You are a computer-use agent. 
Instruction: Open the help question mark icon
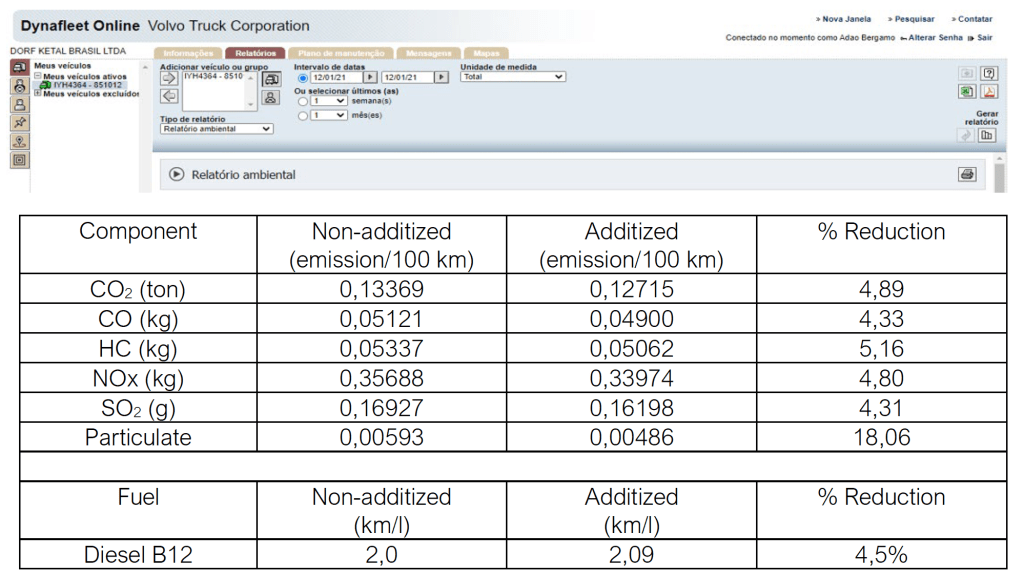click(x=988, y=74)
